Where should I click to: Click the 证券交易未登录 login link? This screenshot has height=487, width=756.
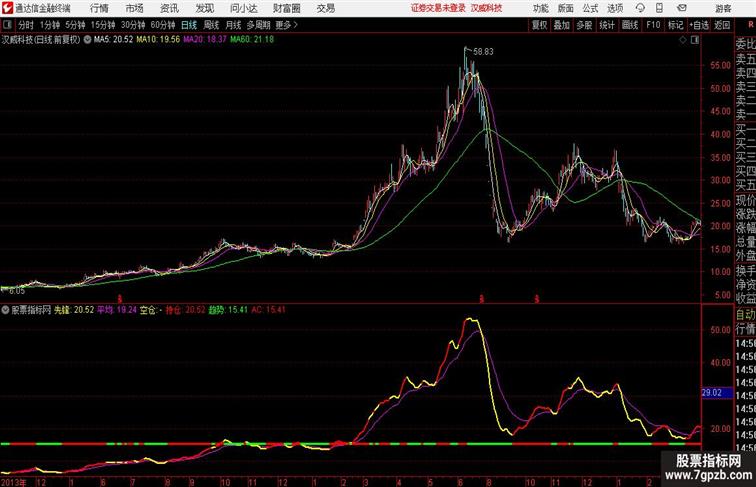(x=438, y=8)
